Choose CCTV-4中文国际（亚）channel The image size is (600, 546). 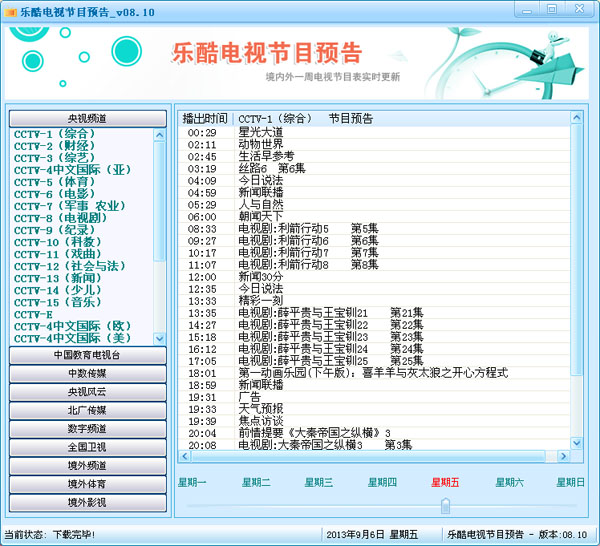click(x=73, y=170)
